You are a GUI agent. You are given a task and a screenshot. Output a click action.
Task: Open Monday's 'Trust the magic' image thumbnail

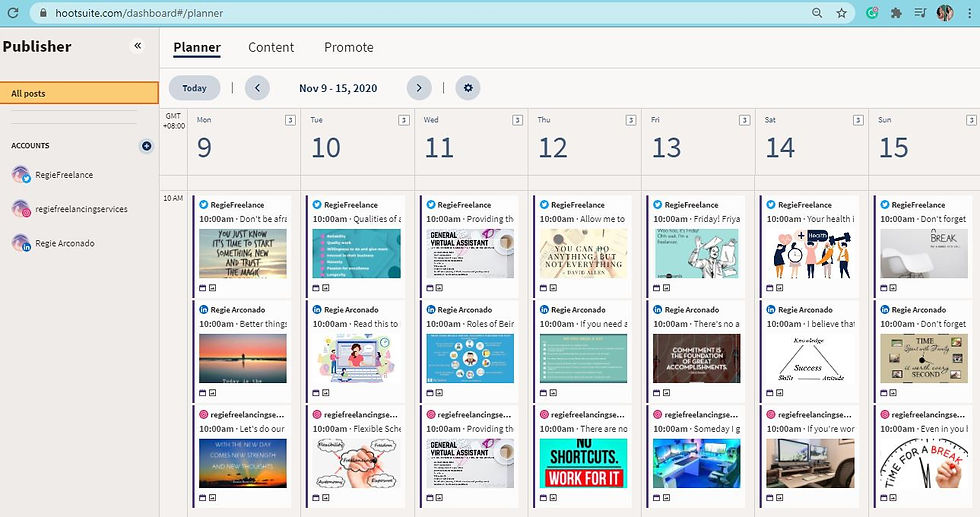click(242, 253)
